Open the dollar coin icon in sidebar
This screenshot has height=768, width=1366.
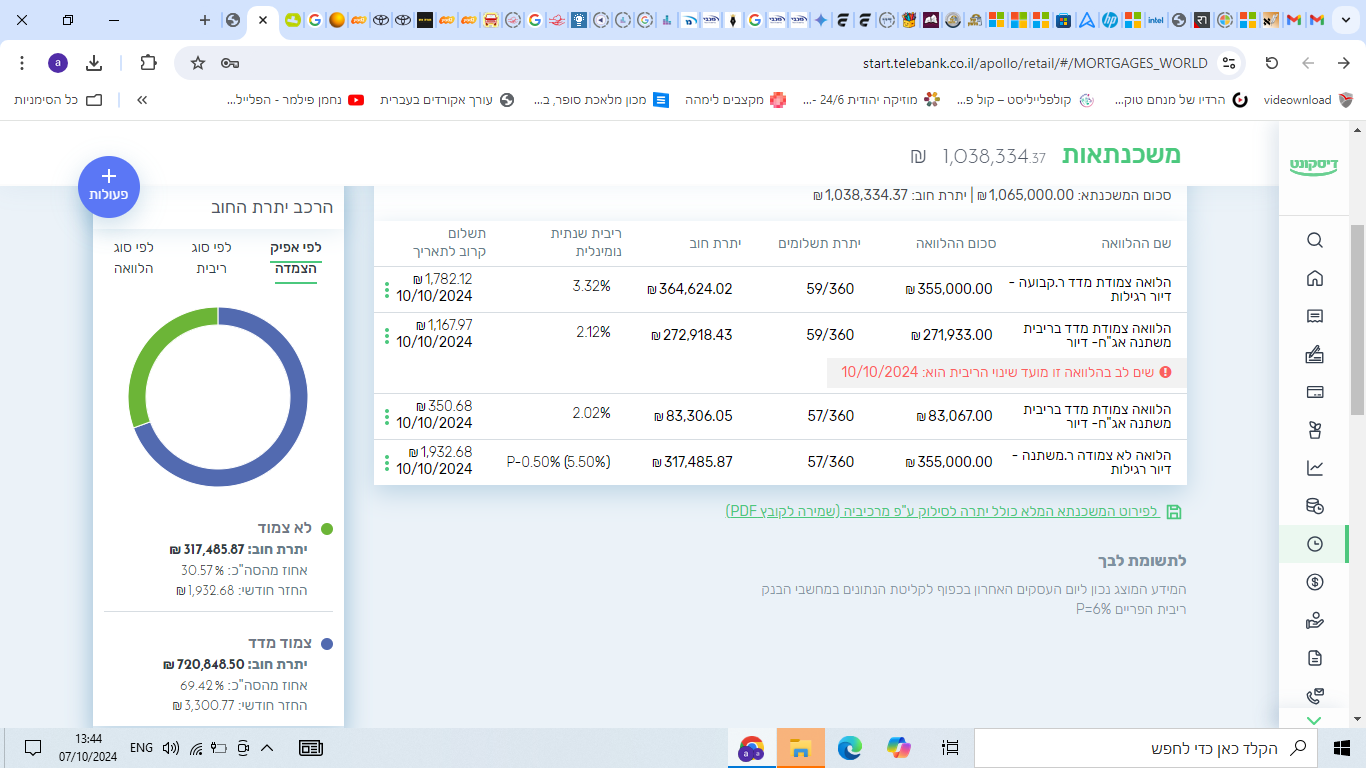(1315, 582)
